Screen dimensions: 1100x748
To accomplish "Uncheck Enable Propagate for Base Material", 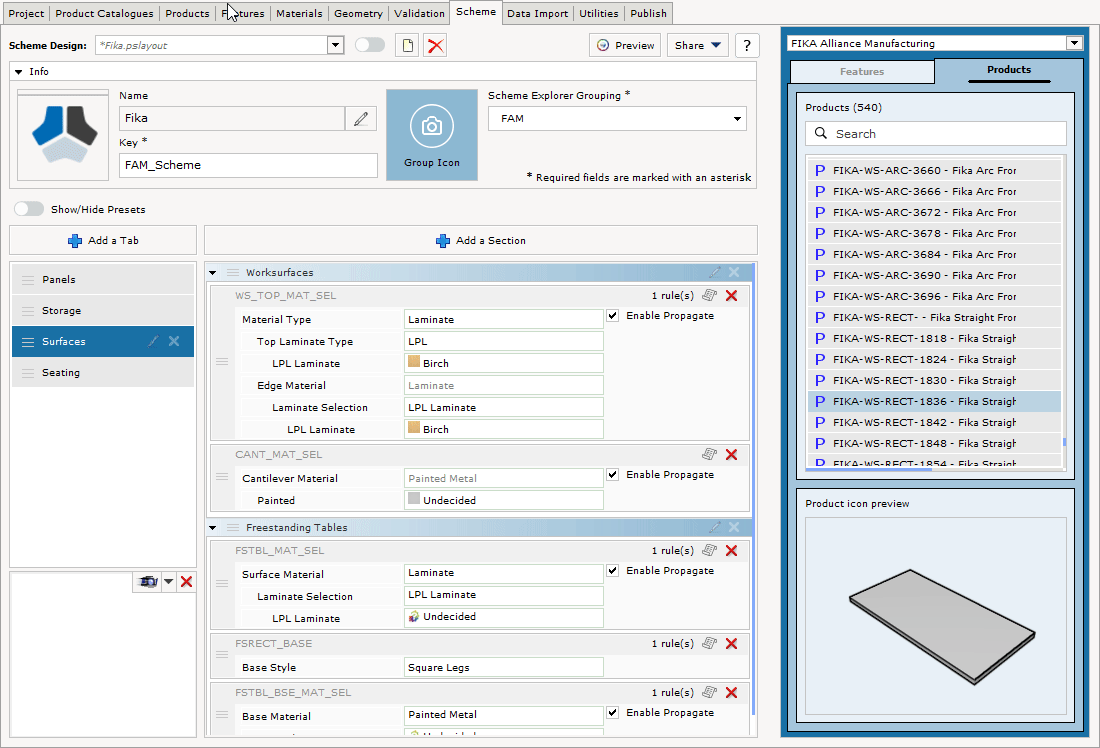I will click(x=612, y=713).
